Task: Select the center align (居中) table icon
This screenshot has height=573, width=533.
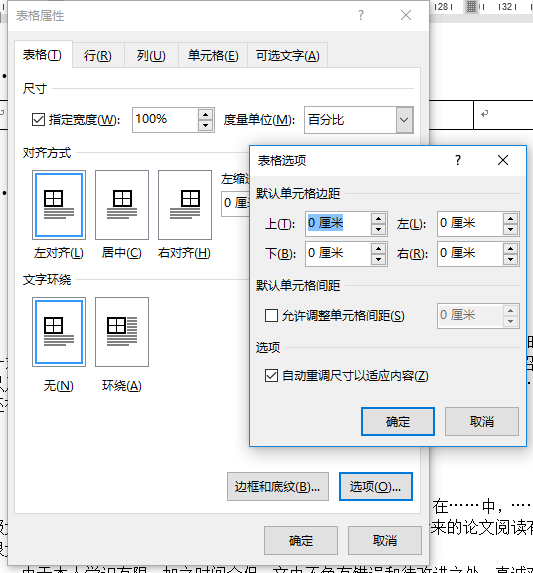Action: [122, 205]
